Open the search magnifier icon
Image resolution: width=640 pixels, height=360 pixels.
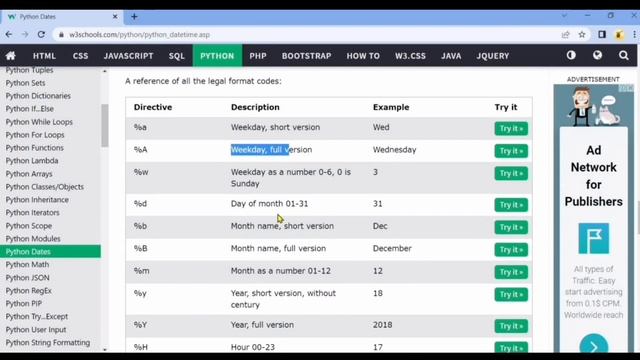[623, 55]
